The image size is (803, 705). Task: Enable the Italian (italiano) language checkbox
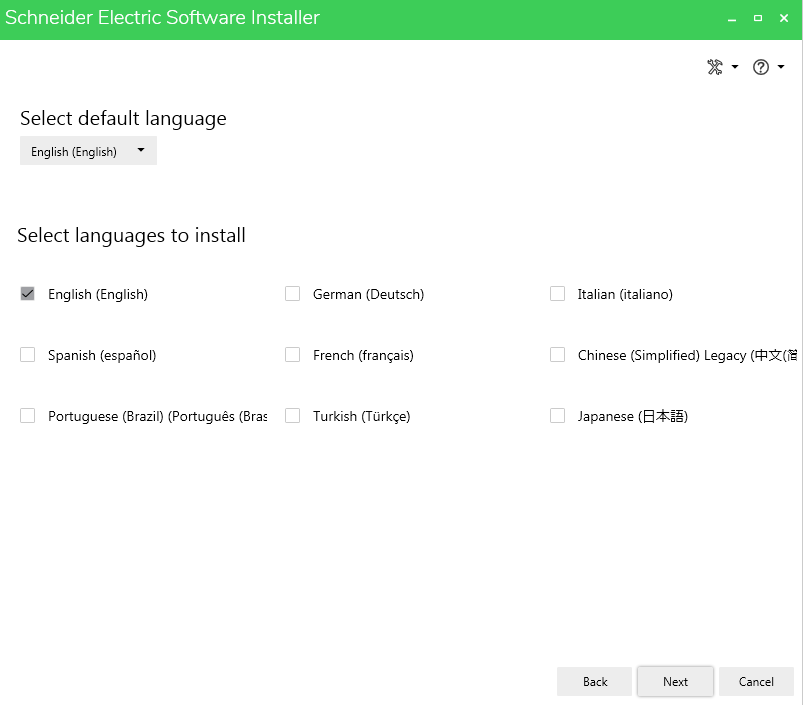pos(557,294)
